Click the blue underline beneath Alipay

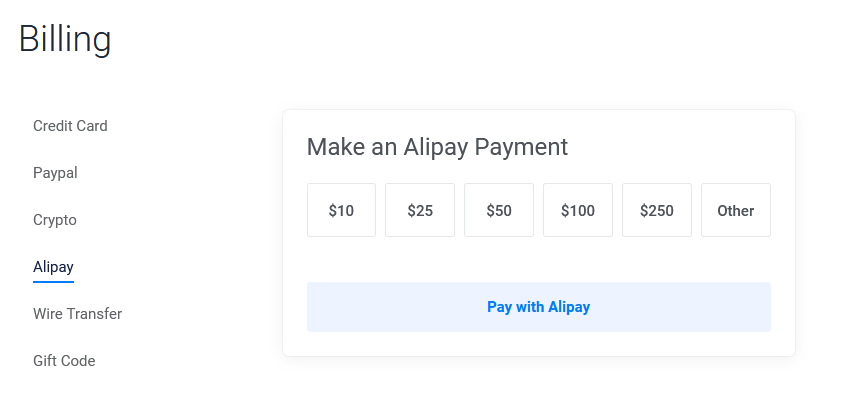(53, 282)
